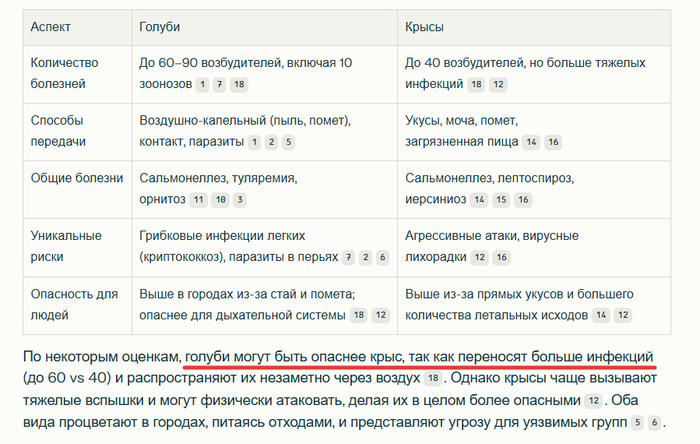Click citation 15 next to 'иерсиниоз'
Viewport: 700px width, 444px height.
[x=500, y=199]
